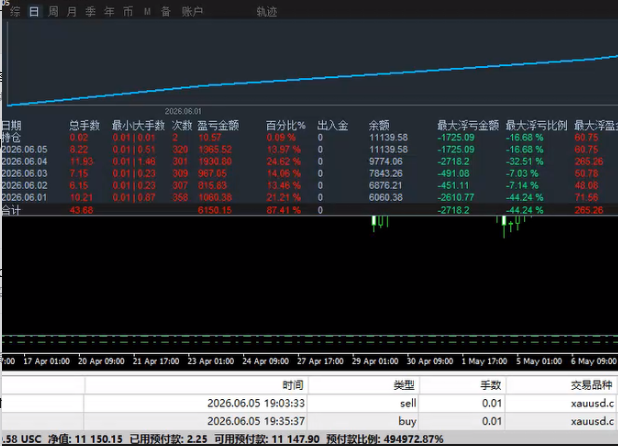Viewport: 618px width, 446px height.
Task: Switch to the 综 summary tab
Action: point(15,11)
